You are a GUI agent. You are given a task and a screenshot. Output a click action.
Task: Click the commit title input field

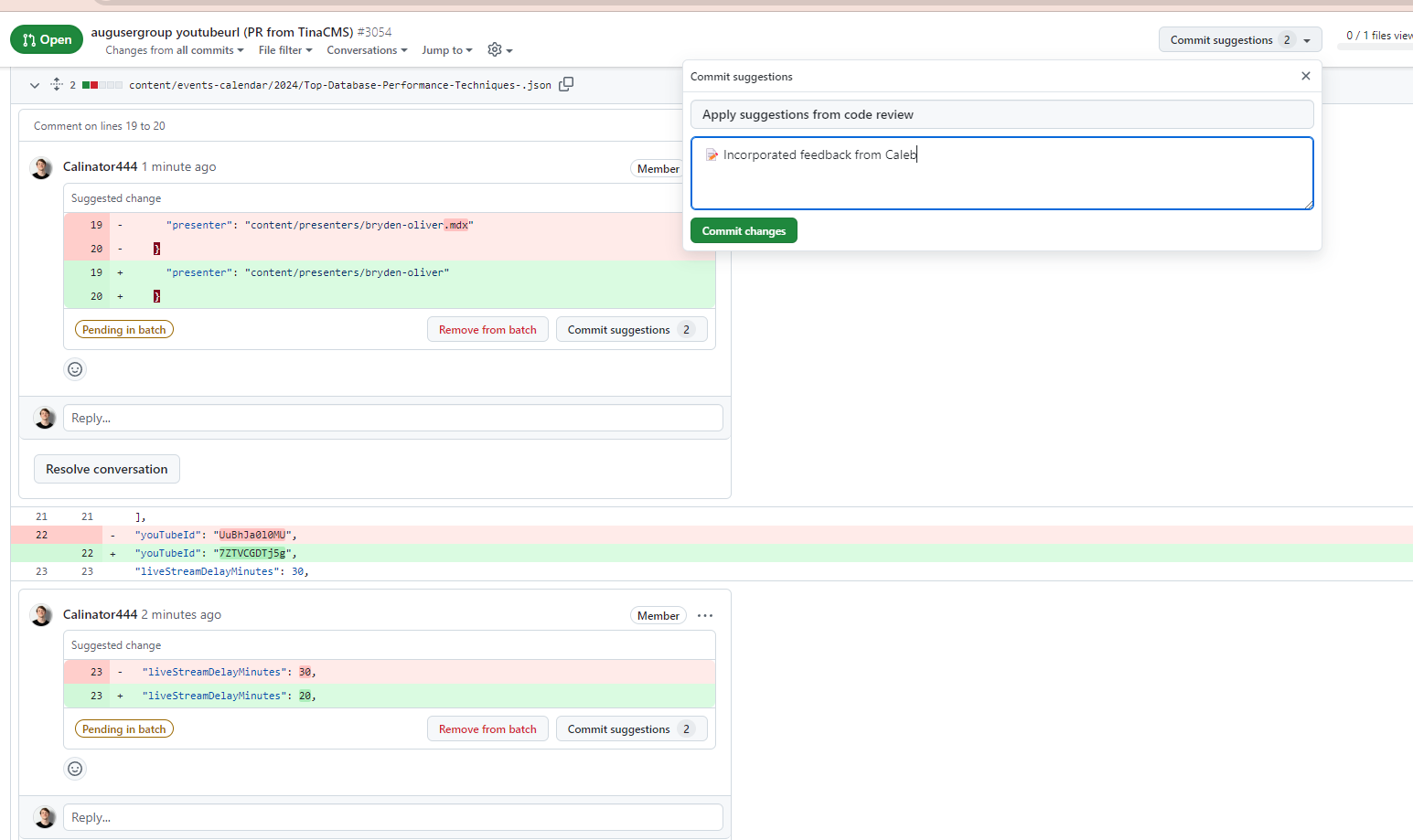coord(1001,114)
